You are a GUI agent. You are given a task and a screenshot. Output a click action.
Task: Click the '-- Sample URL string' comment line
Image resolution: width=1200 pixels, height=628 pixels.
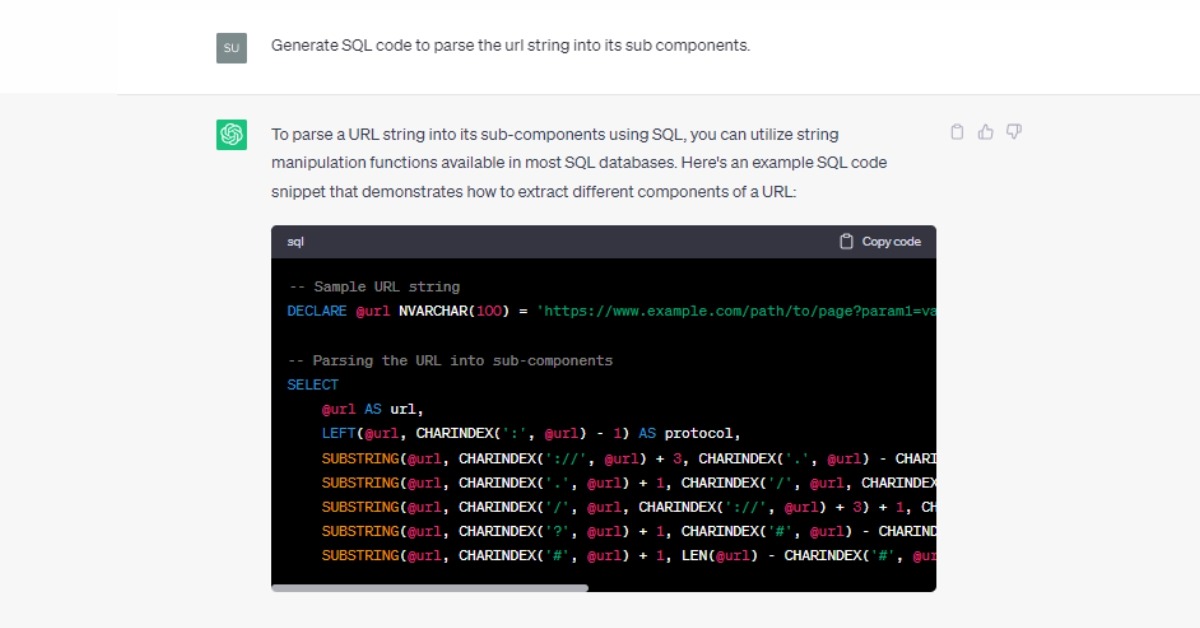(374, 287)
